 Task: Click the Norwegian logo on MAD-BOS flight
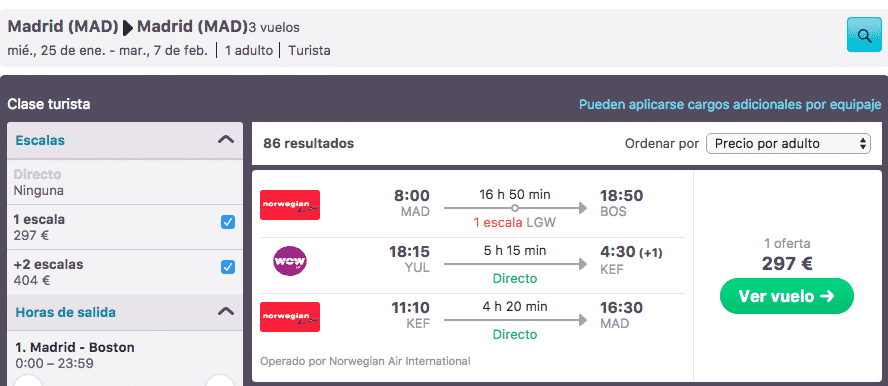point(290,205)
